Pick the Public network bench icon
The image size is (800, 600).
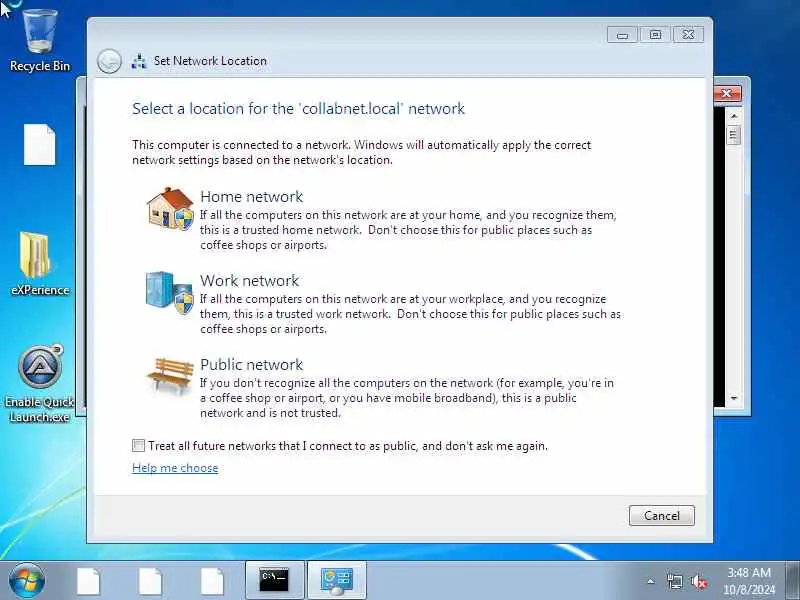pyautogui.click(x=170, y=376)
